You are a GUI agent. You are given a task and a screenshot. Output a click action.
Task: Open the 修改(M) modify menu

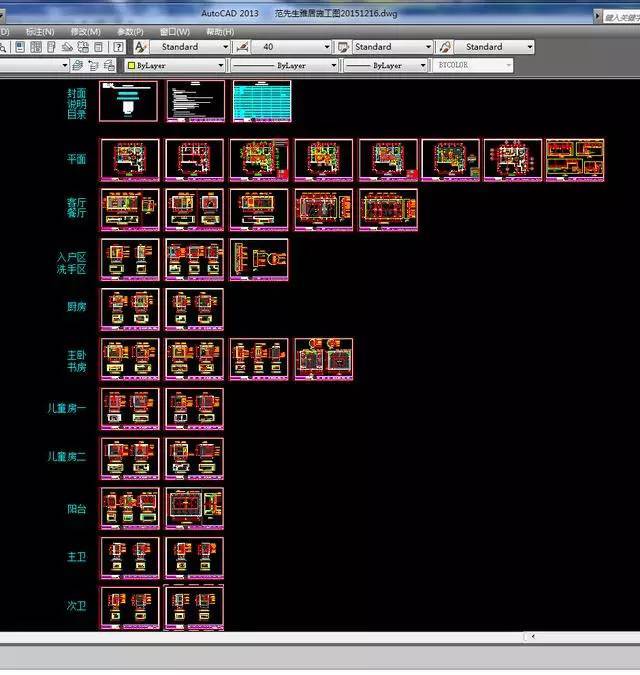click(x=86, y=31)
